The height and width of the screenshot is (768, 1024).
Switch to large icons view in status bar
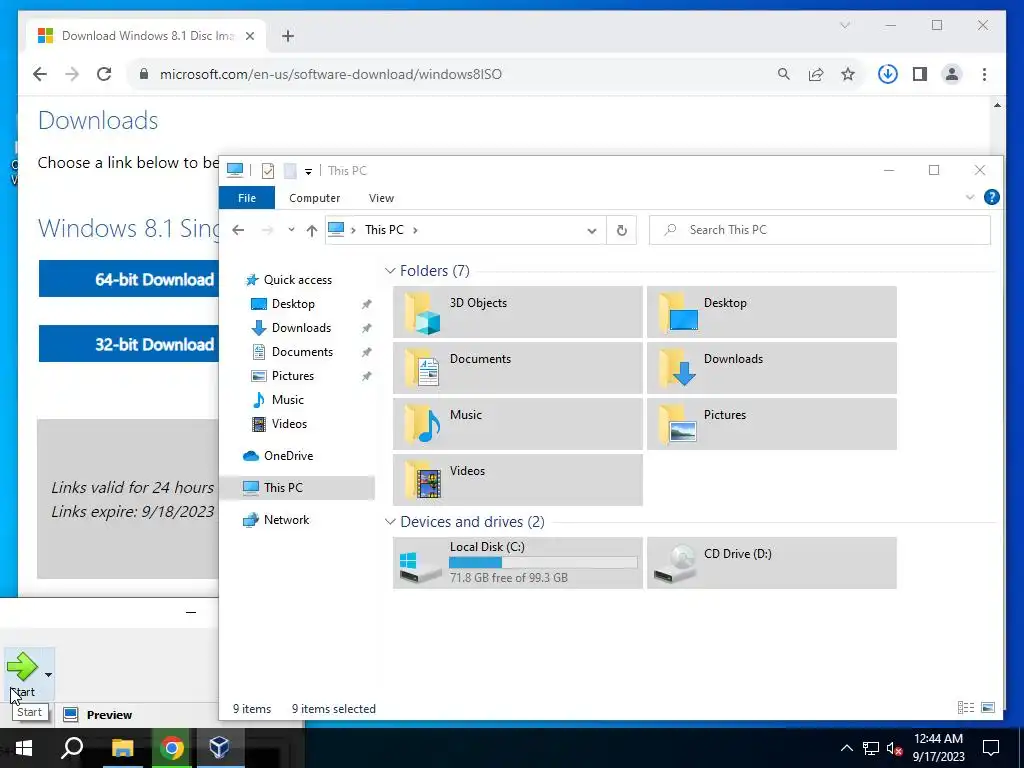pos(988,708)
